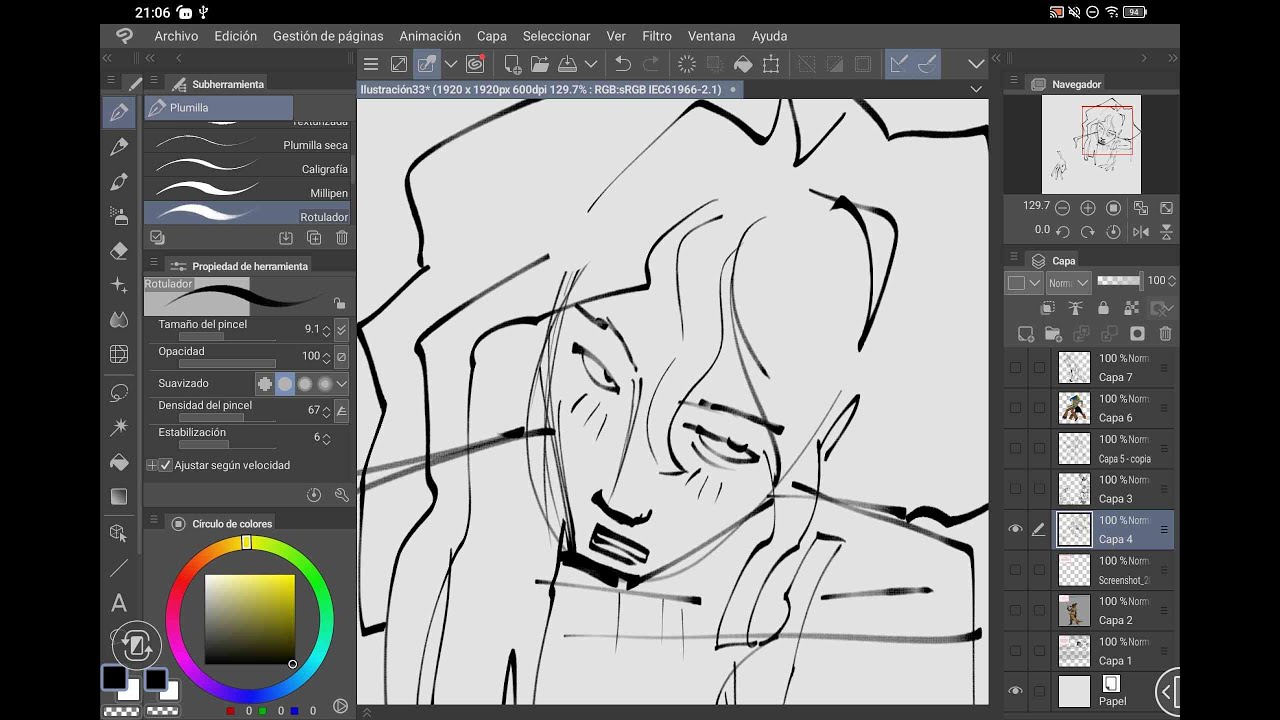1280x720 pixels.
Task: Open the Archivo menu
Action: click(x=176, y=36)
